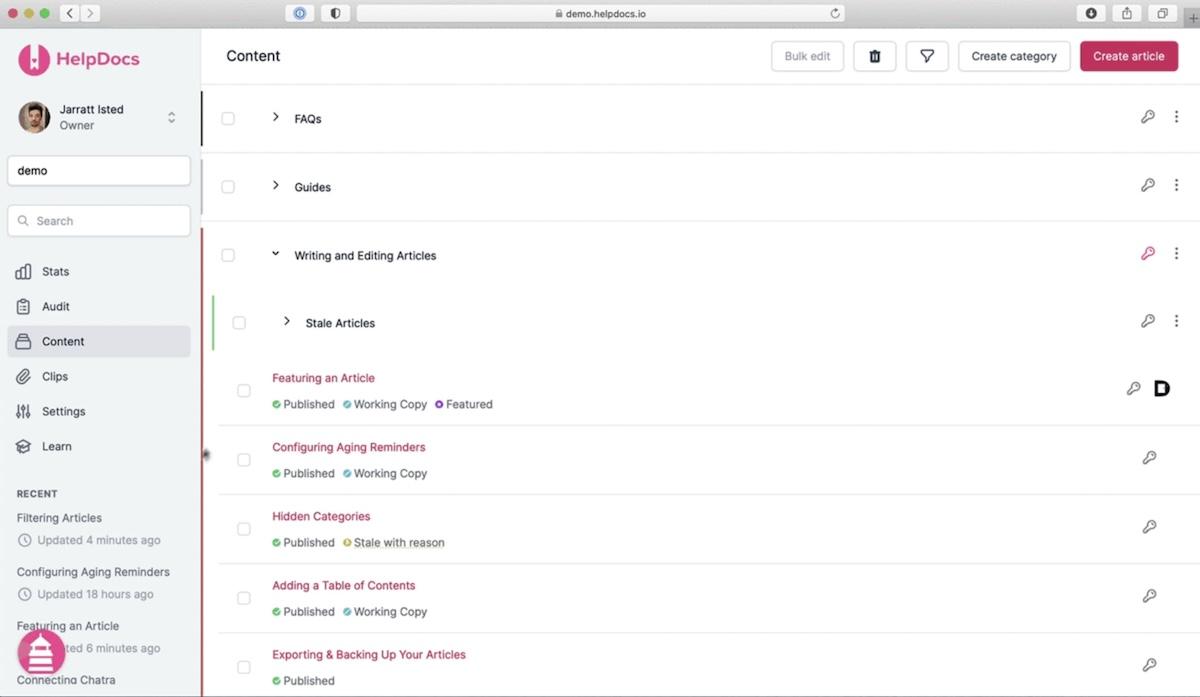1200x697 pixels.
Task: Select the Stale Articles checkbox
Action: pos(239,322)
